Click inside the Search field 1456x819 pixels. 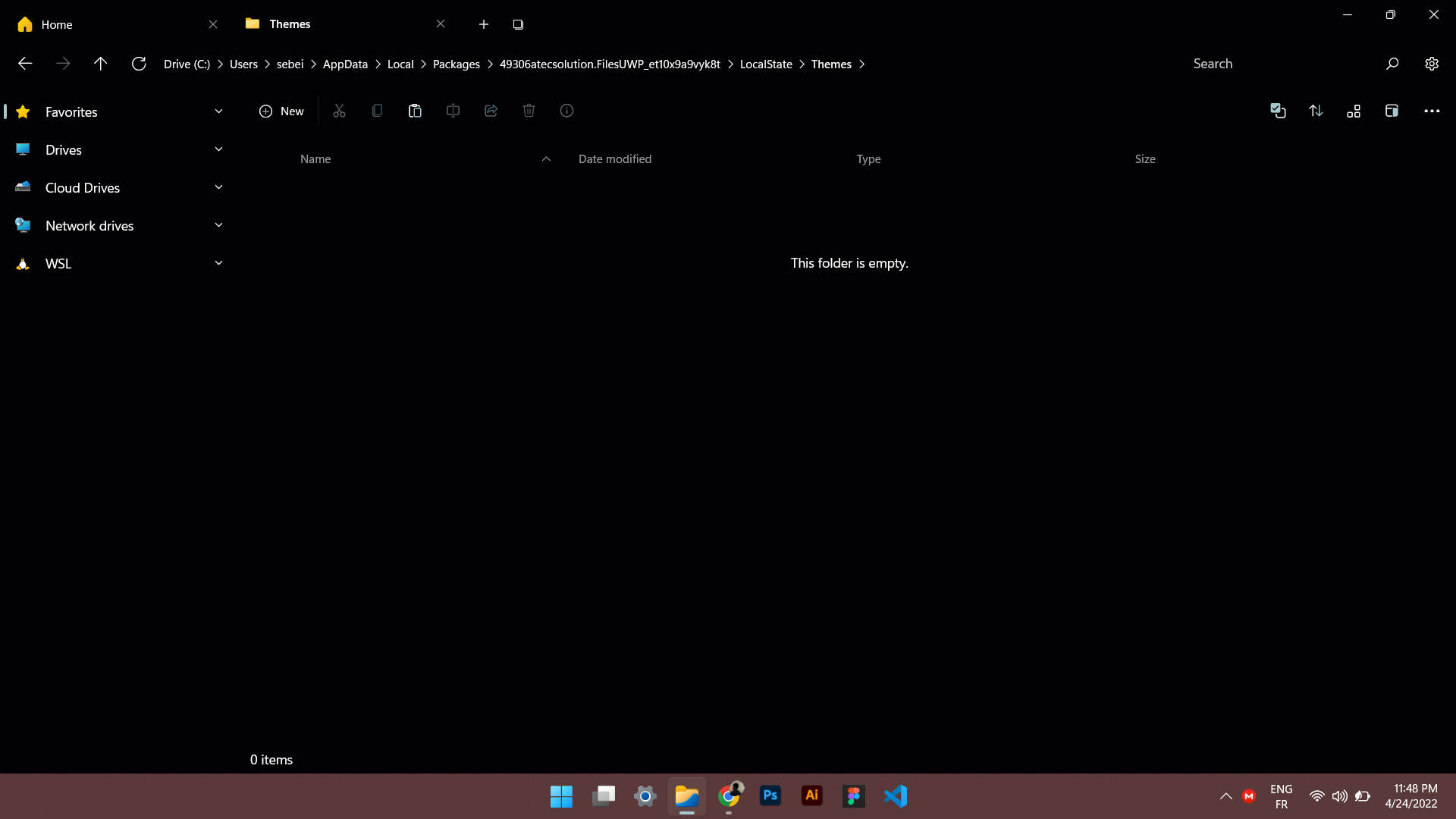(1244, 64)
